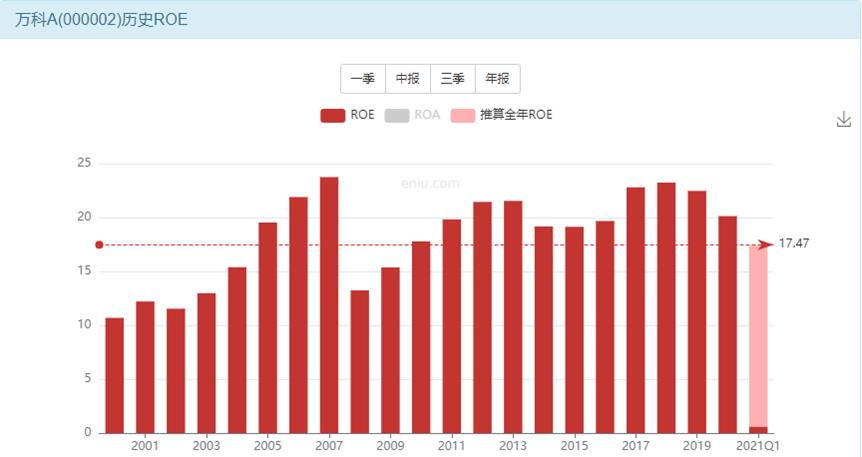
Task: Download the chart image via download icon
Action: [843, 119]
